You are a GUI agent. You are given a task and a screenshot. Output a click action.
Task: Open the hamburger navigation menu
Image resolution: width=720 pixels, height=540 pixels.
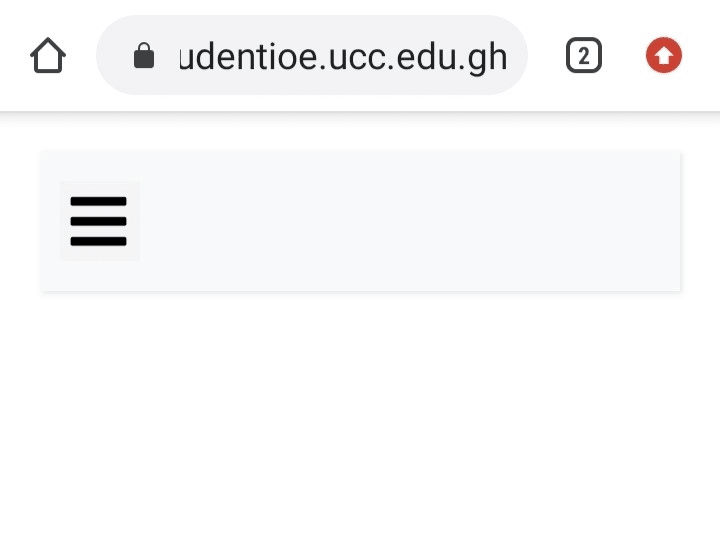(x=99, y=221)
